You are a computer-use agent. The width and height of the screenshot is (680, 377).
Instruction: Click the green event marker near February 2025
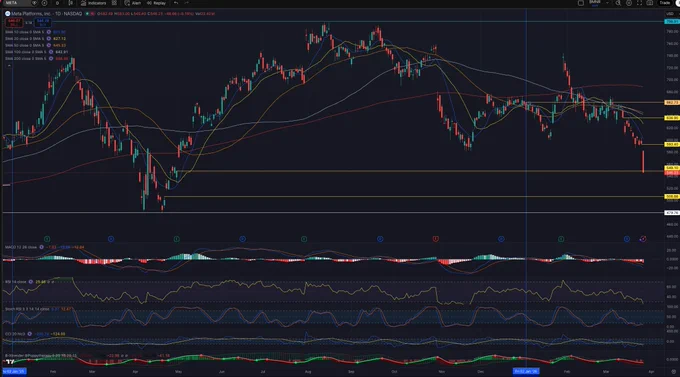point(47,239)
